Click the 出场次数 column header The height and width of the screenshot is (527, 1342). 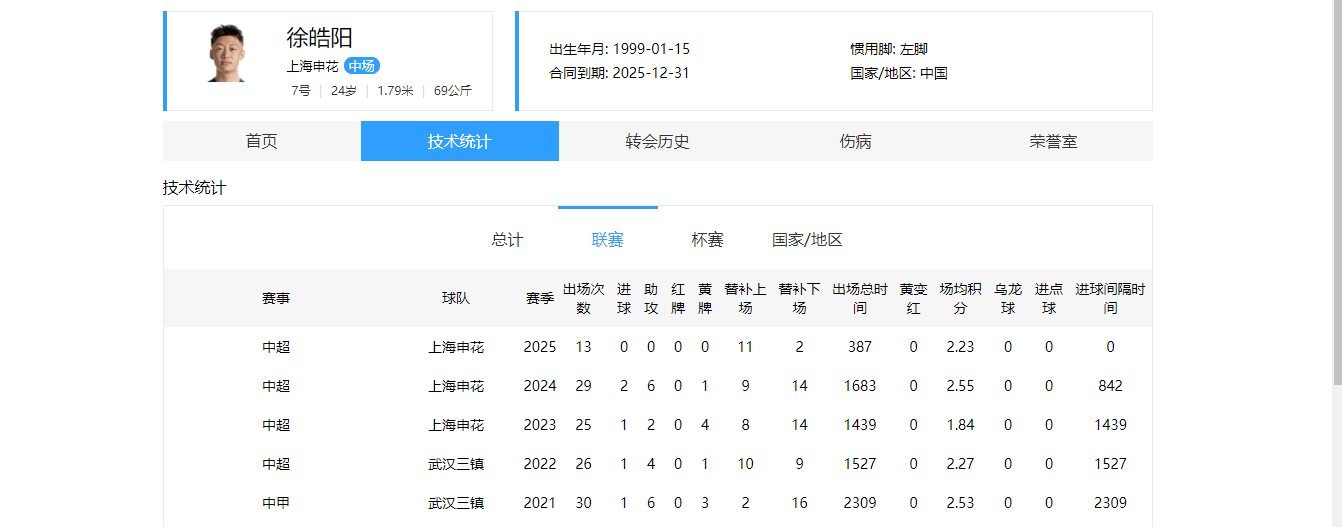[x=584, y=298]
